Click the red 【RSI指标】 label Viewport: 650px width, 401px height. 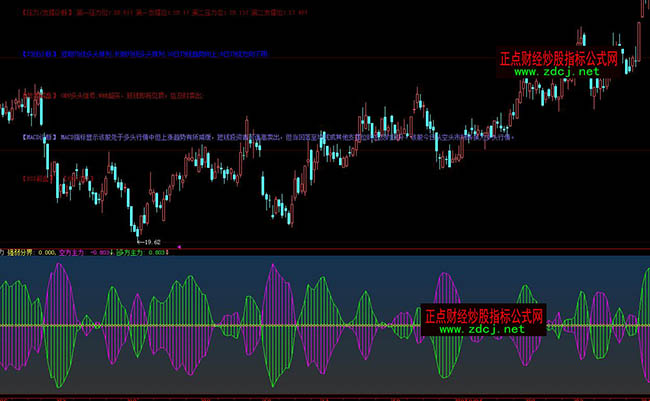[37, 177]
